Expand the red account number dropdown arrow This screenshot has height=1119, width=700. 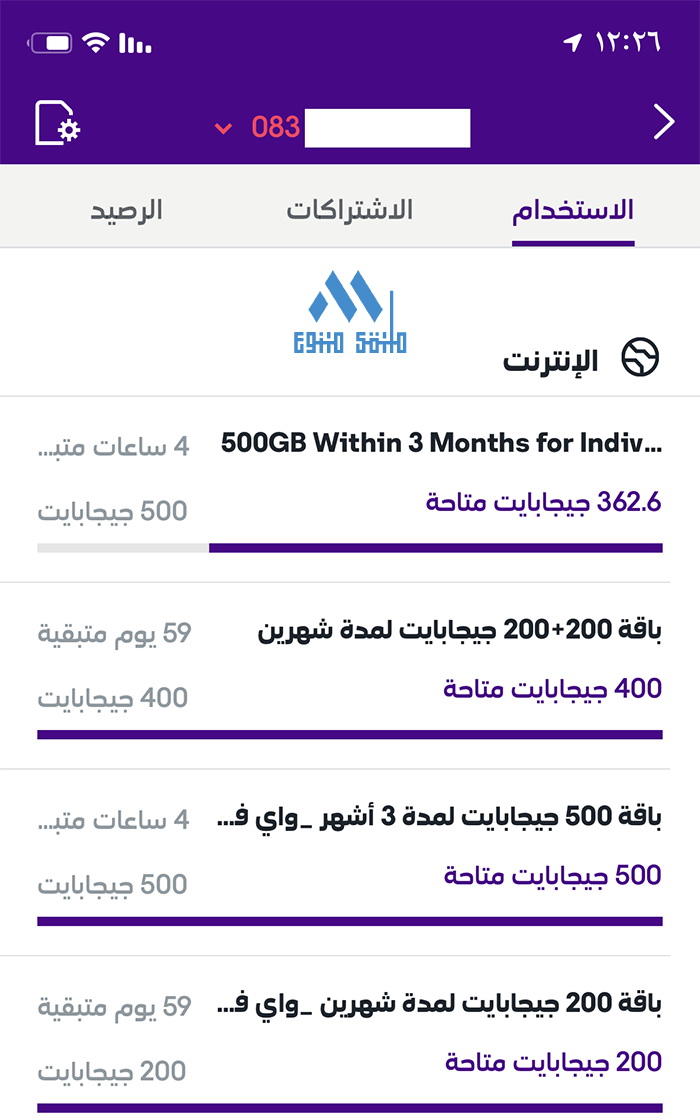coord(223,128)
